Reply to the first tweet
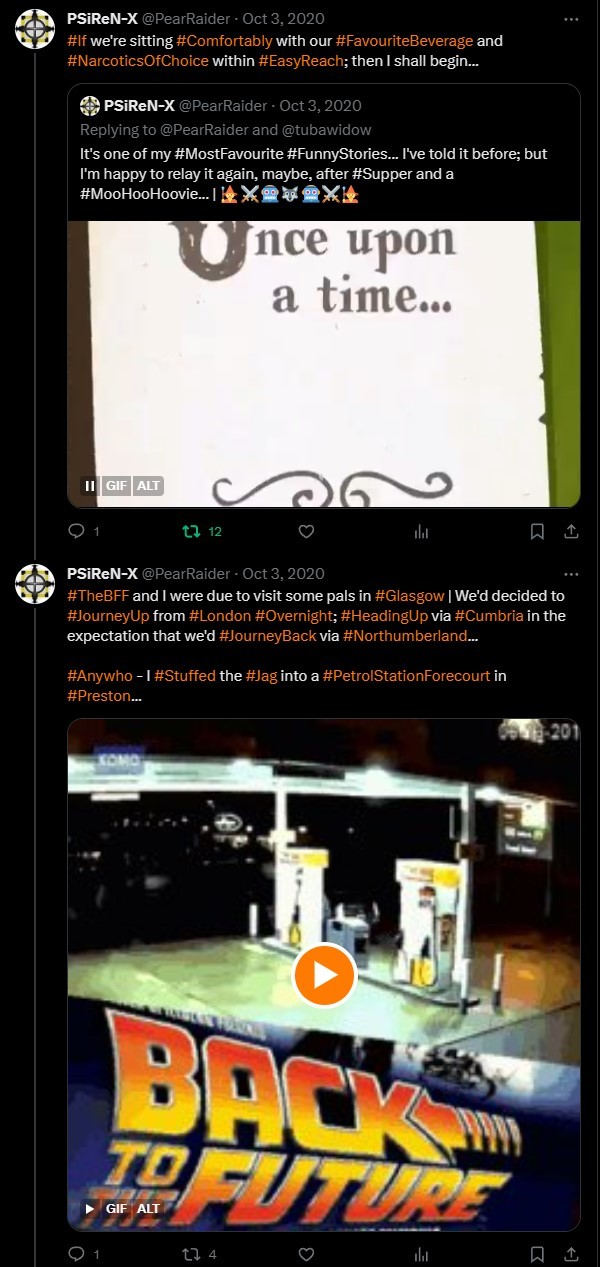The height and width of the screenshot is (1267, 600). [x=77, y=532]
